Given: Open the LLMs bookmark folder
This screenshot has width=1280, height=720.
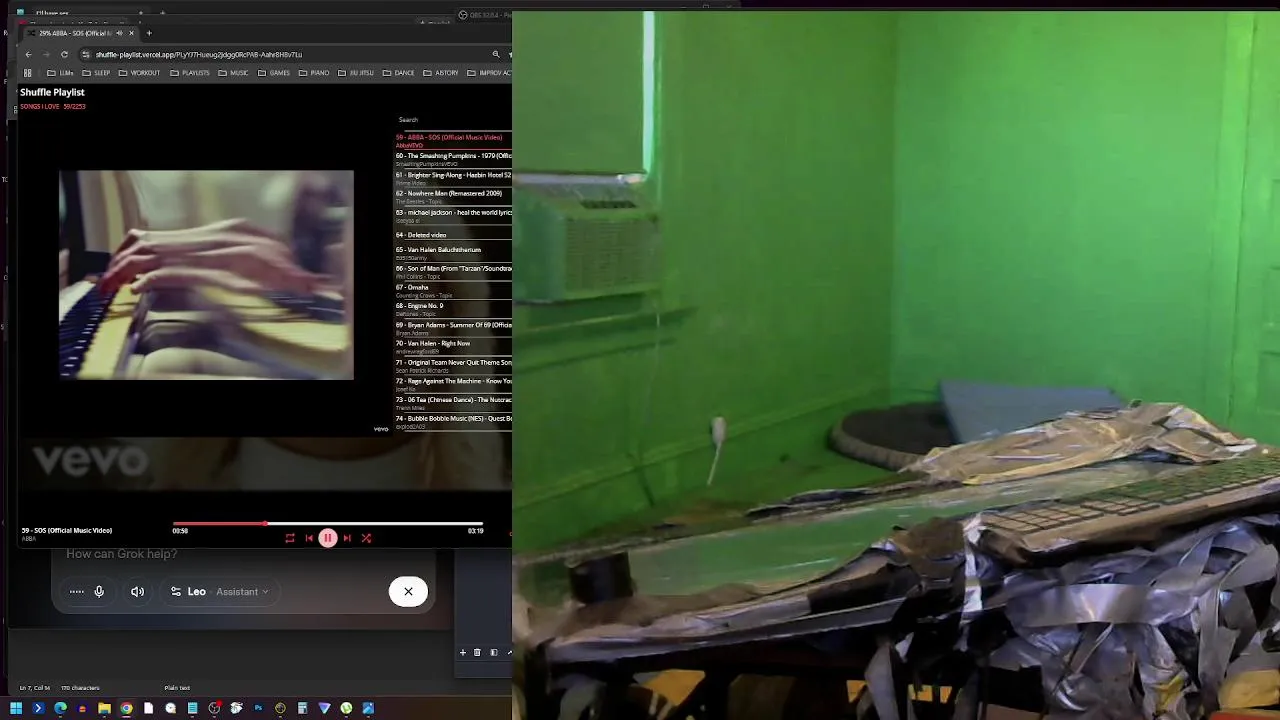Looking at the screenshot, I should tap(60, 73).
